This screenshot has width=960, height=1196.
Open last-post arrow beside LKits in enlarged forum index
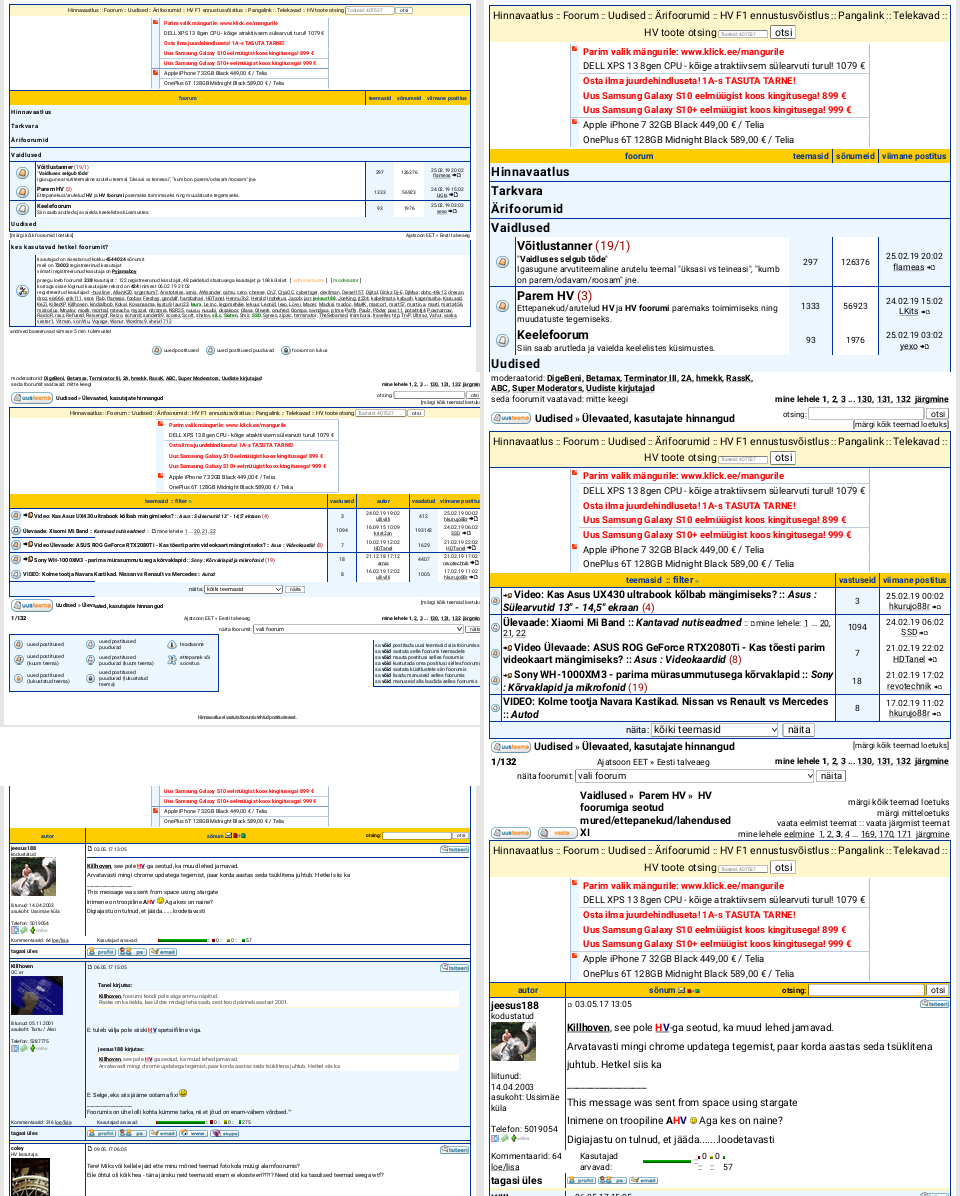(925, 312)
